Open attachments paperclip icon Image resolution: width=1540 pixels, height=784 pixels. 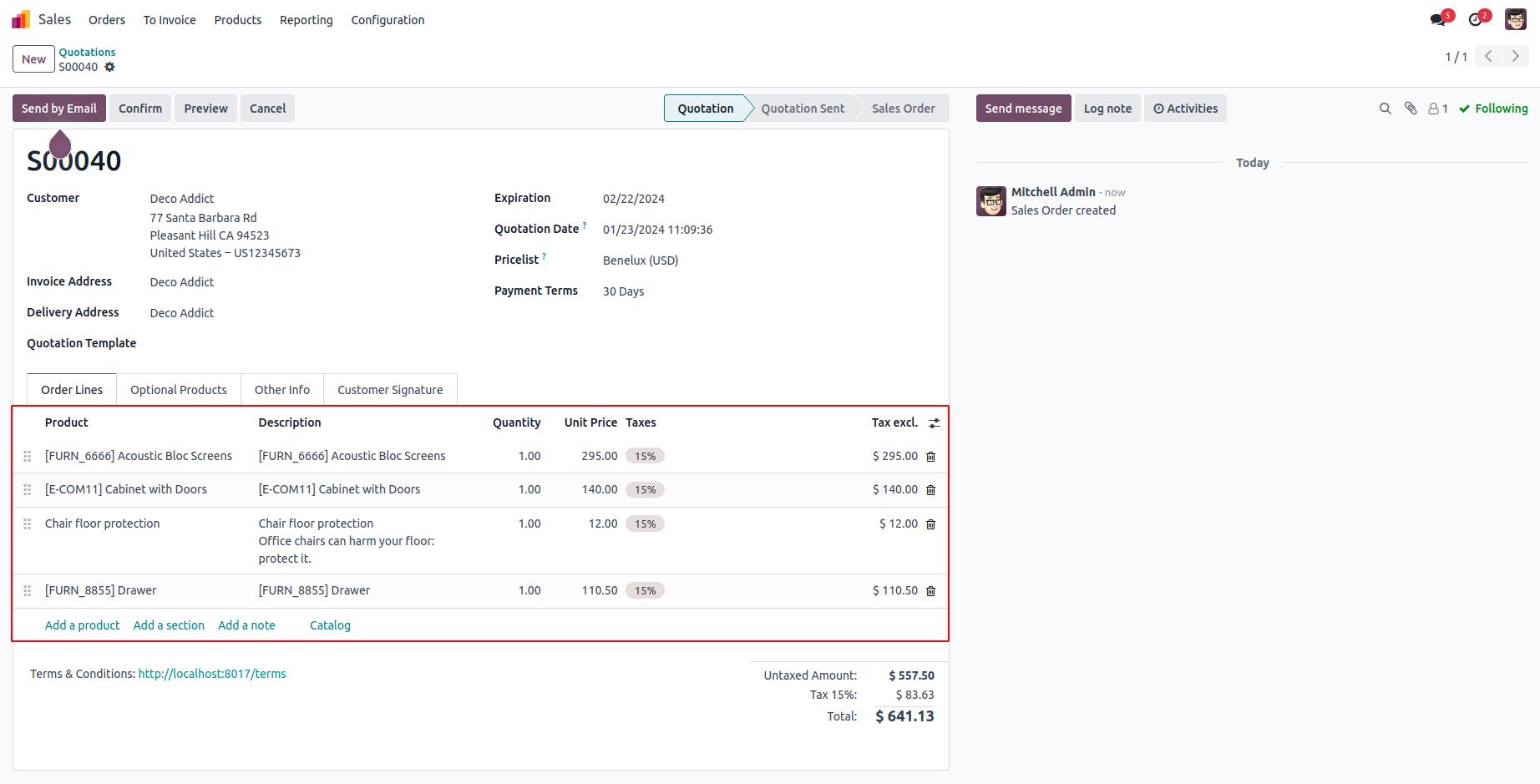tap(1411, 109)
